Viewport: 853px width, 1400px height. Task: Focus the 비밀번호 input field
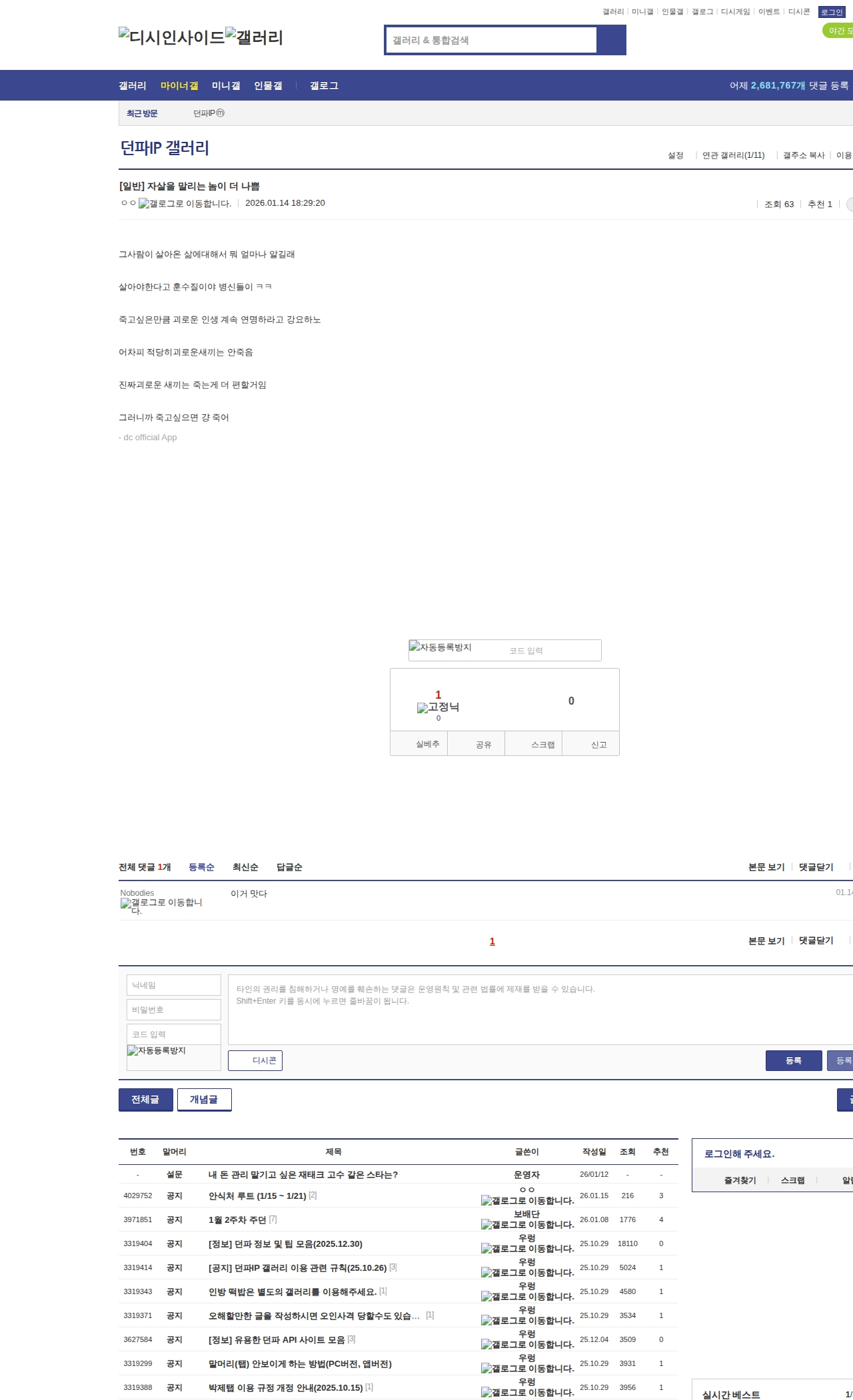click(x=174, y=1010)
